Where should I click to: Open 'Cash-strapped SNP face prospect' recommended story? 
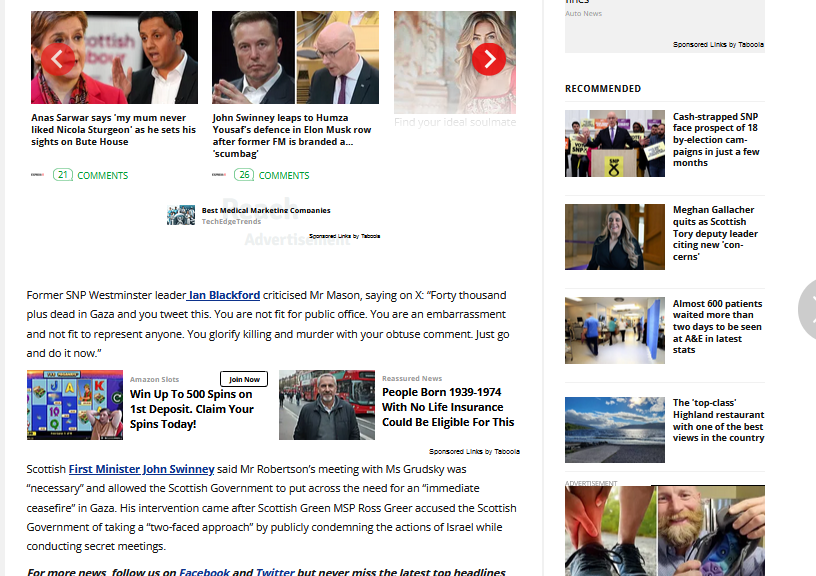[x=716, y=139]
